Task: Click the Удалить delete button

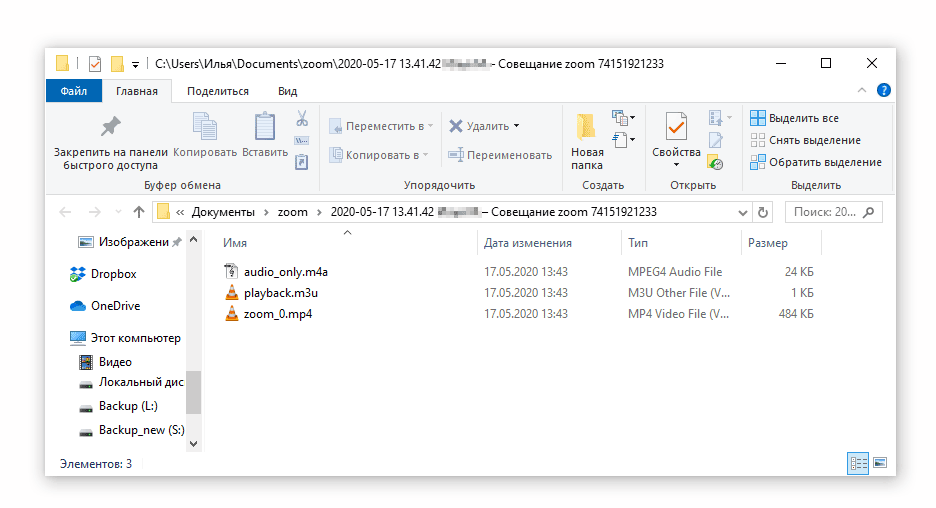Action: [484, 127]
